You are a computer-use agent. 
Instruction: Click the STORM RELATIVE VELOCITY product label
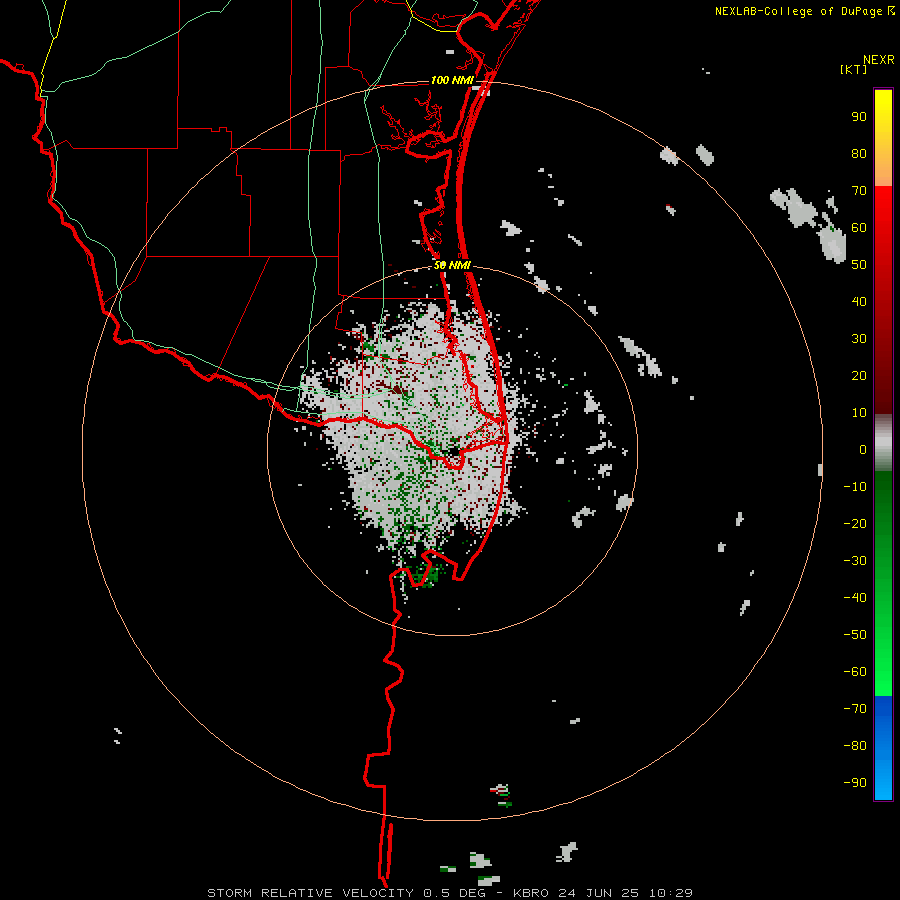(x=310, y=893)
